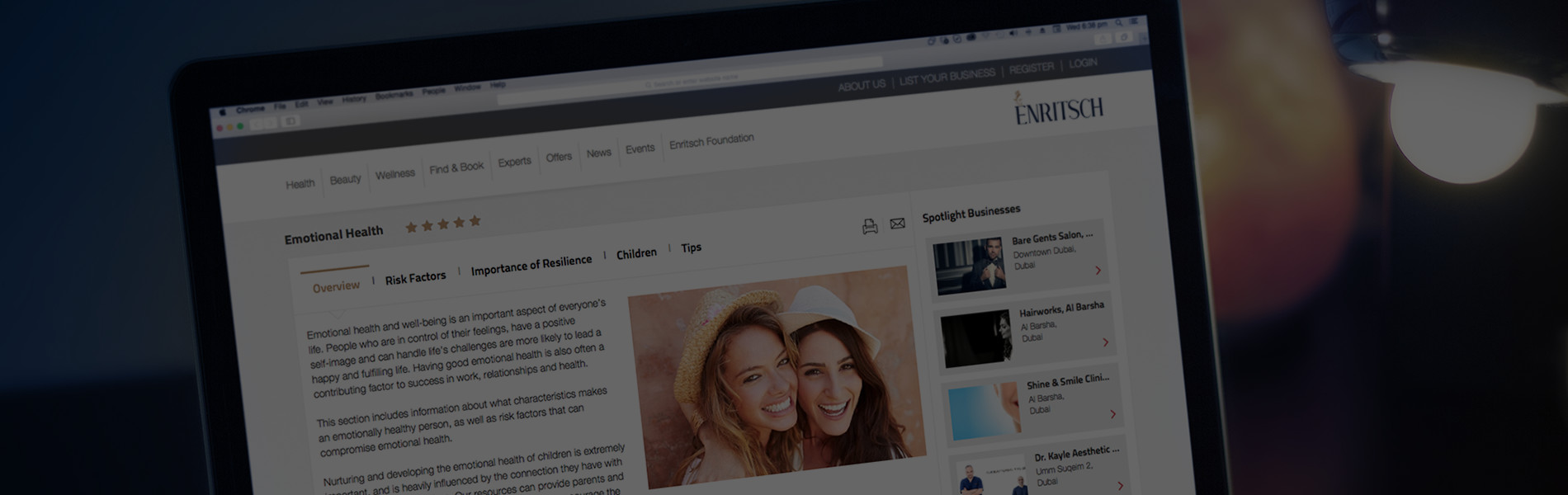This screenshot has height=495, width=1568.
Task: Open the Apple menu icon
Action: click(x=222, y=112)
